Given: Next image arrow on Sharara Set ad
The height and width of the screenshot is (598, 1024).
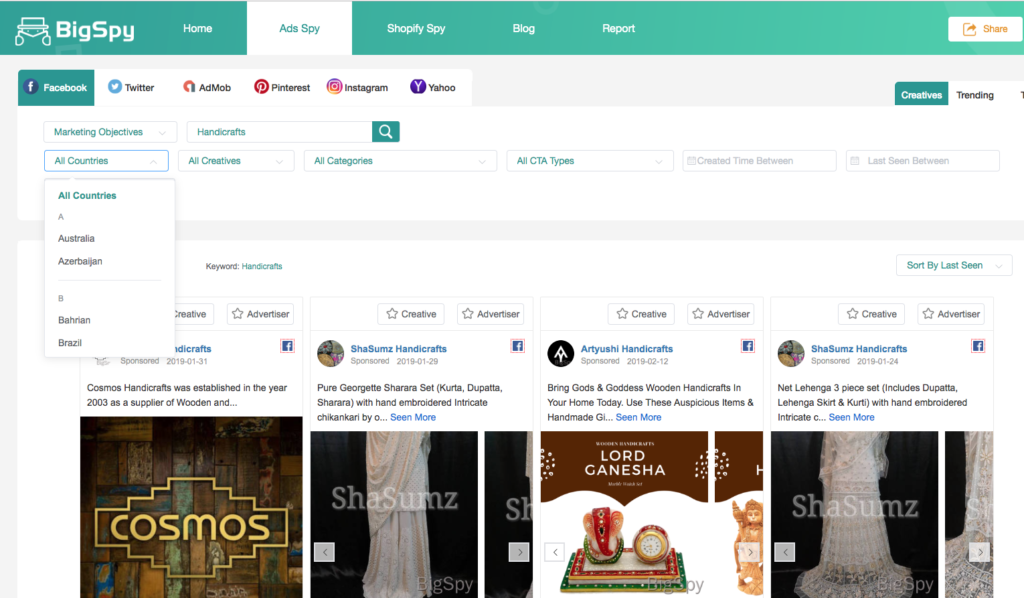Looking at the screenshot, I should (519, 552).
